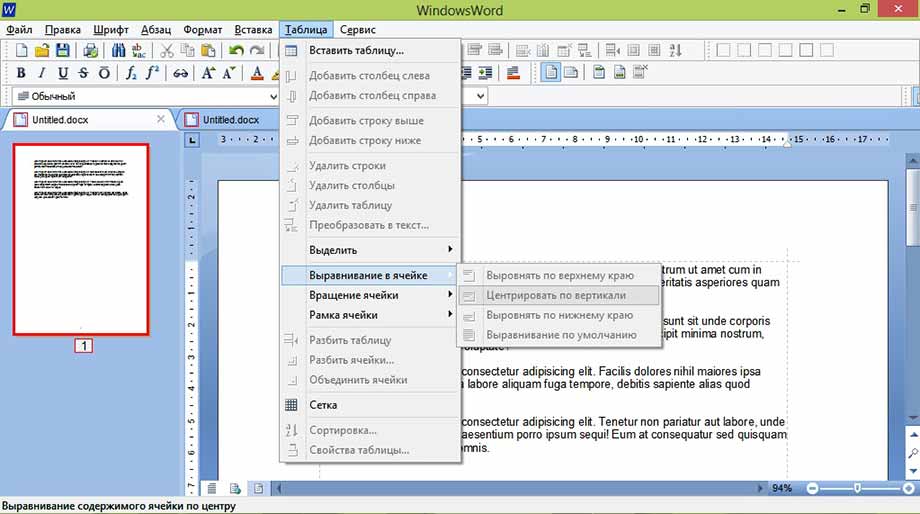Open the Абзац menu
920x514 pixels.
click(x=155, y=29)
